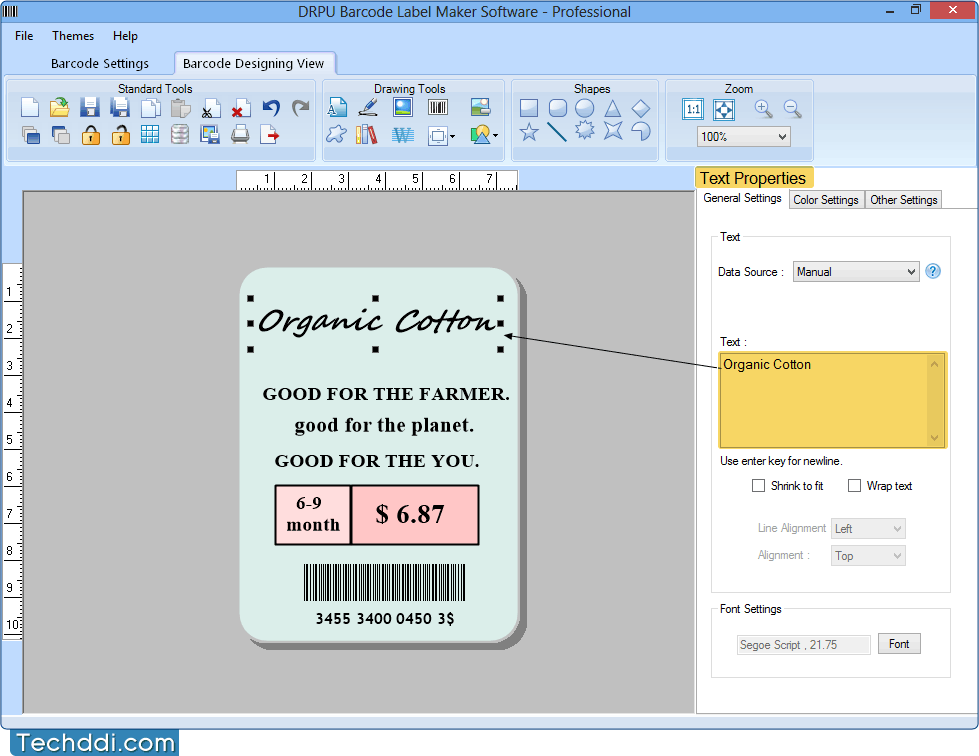Select the custom shape splat tool

pos(336,134)
